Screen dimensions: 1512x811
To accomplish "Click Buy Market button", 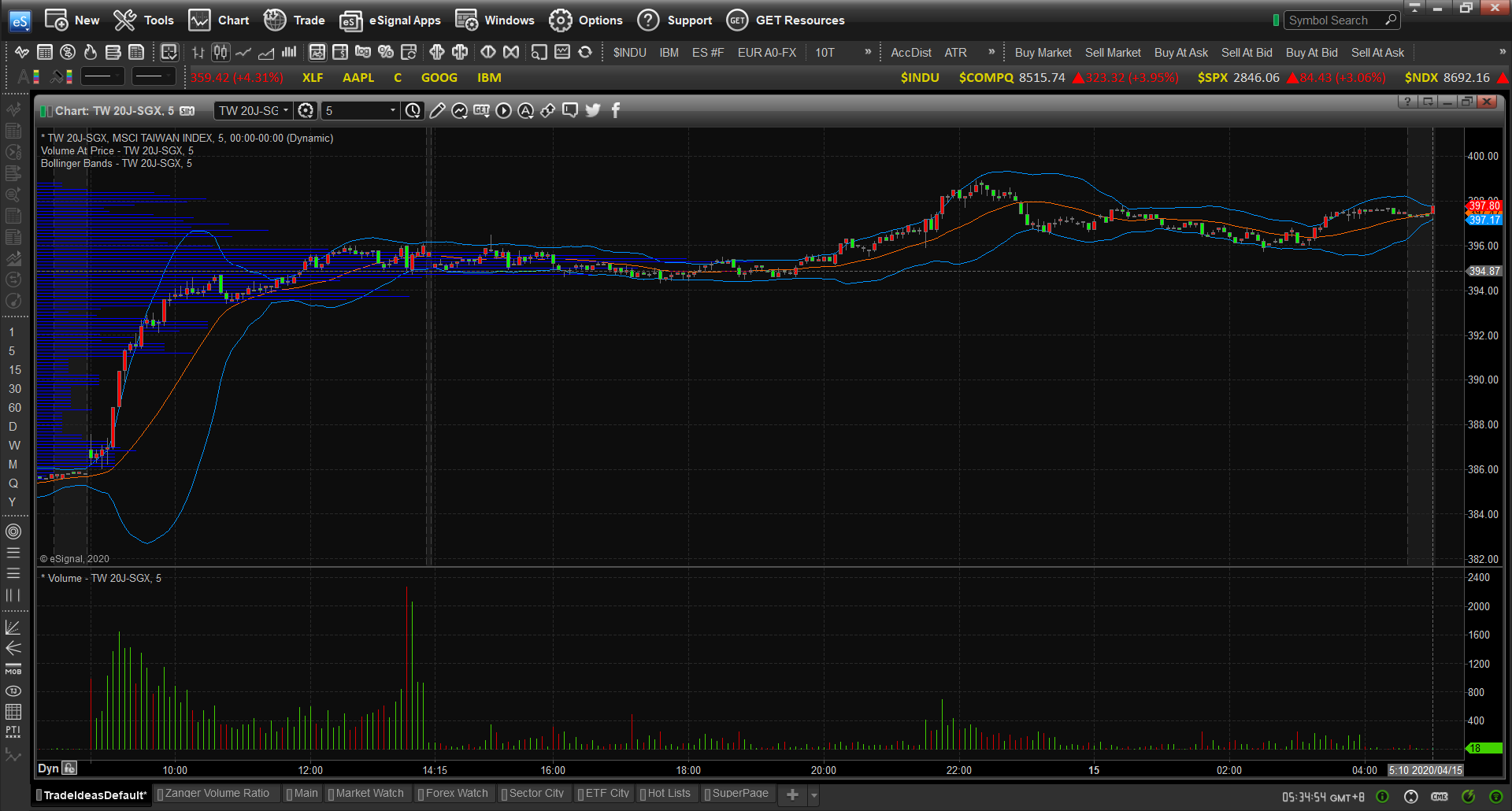I will coord(1043,53).
